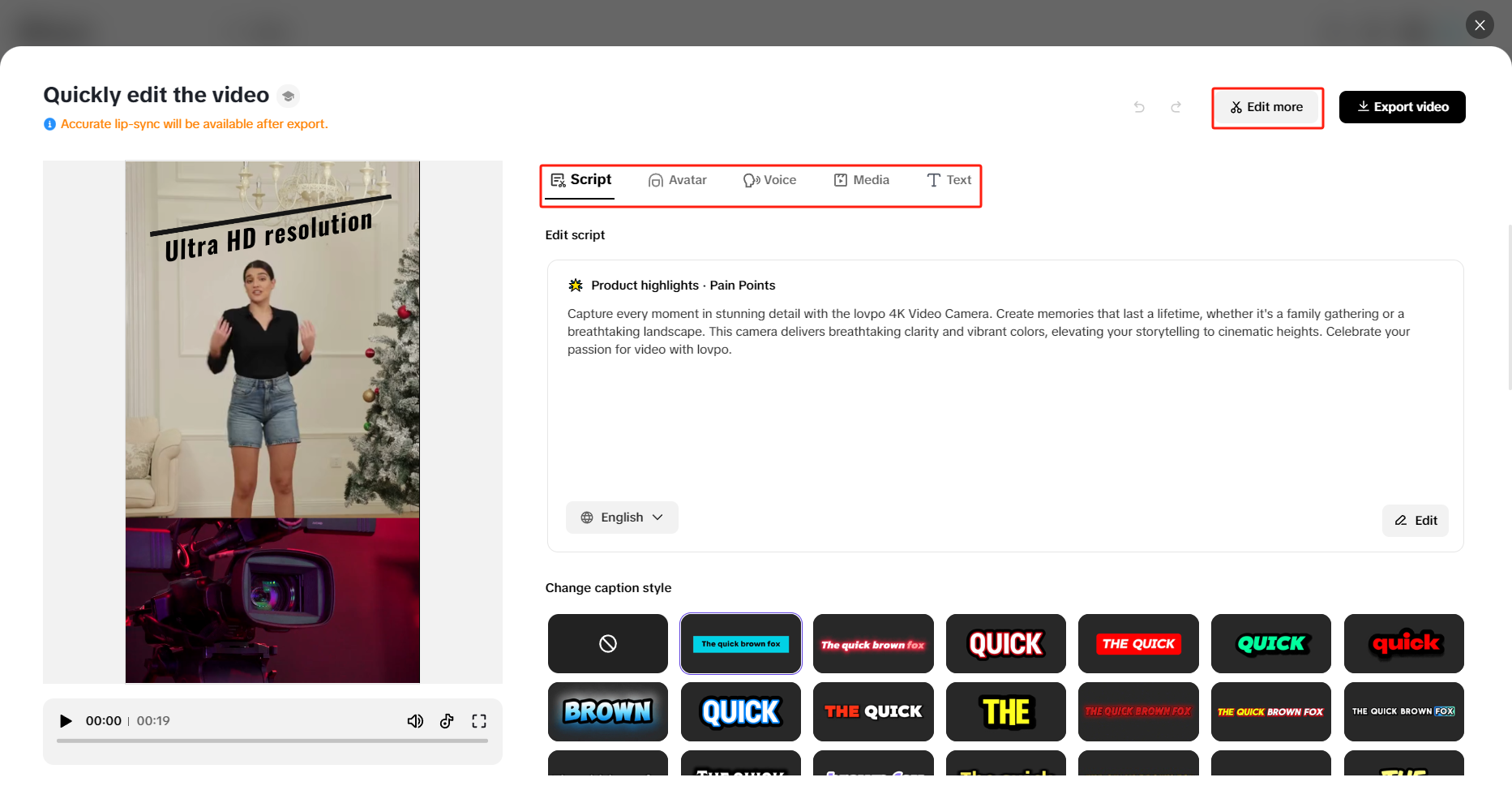Image resolution: width=1512 pixels, height=786 pixels.
Task: Select the no-caption style option
Action: point(607,643)
